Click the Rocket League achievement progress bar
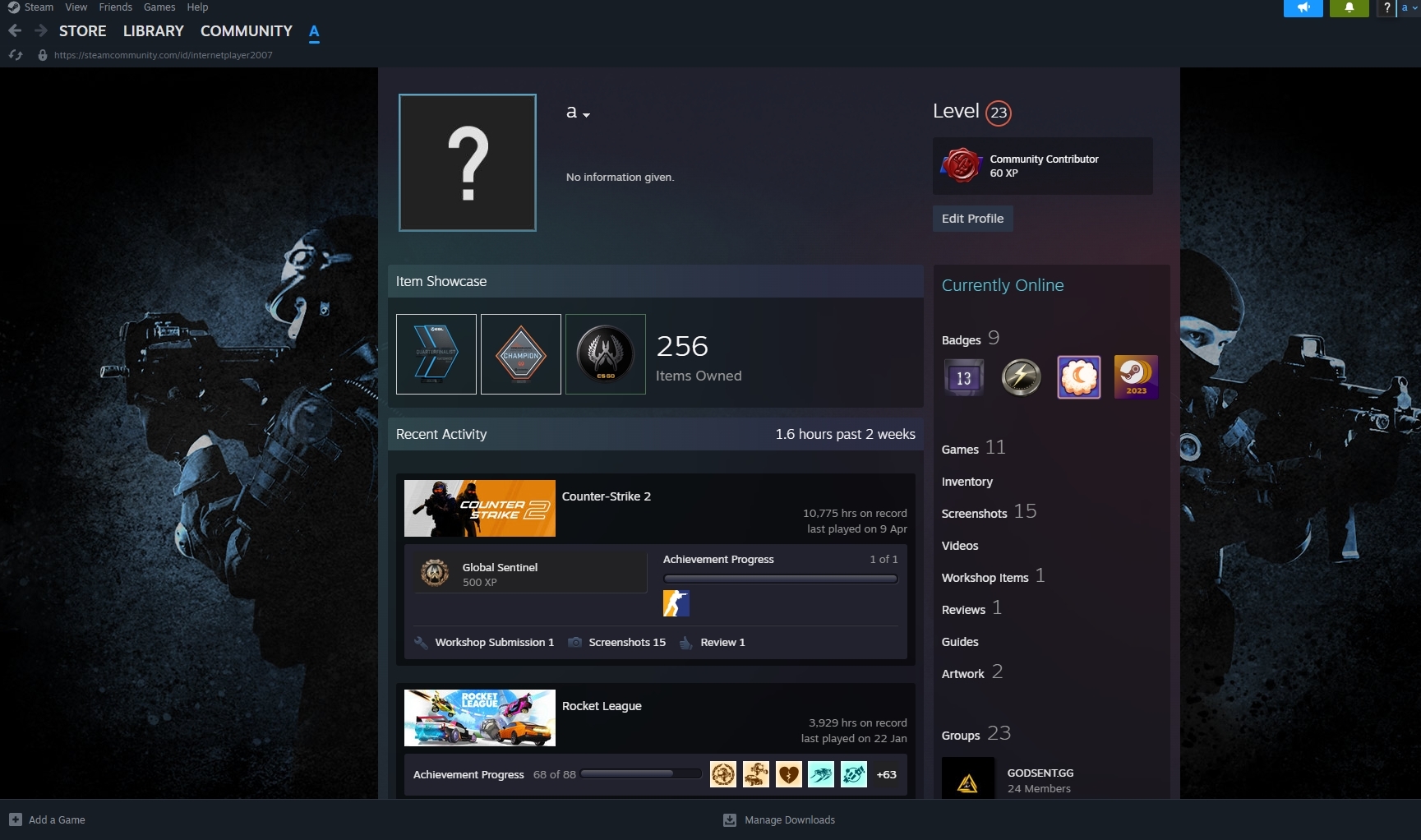 (x=642, y=773)
